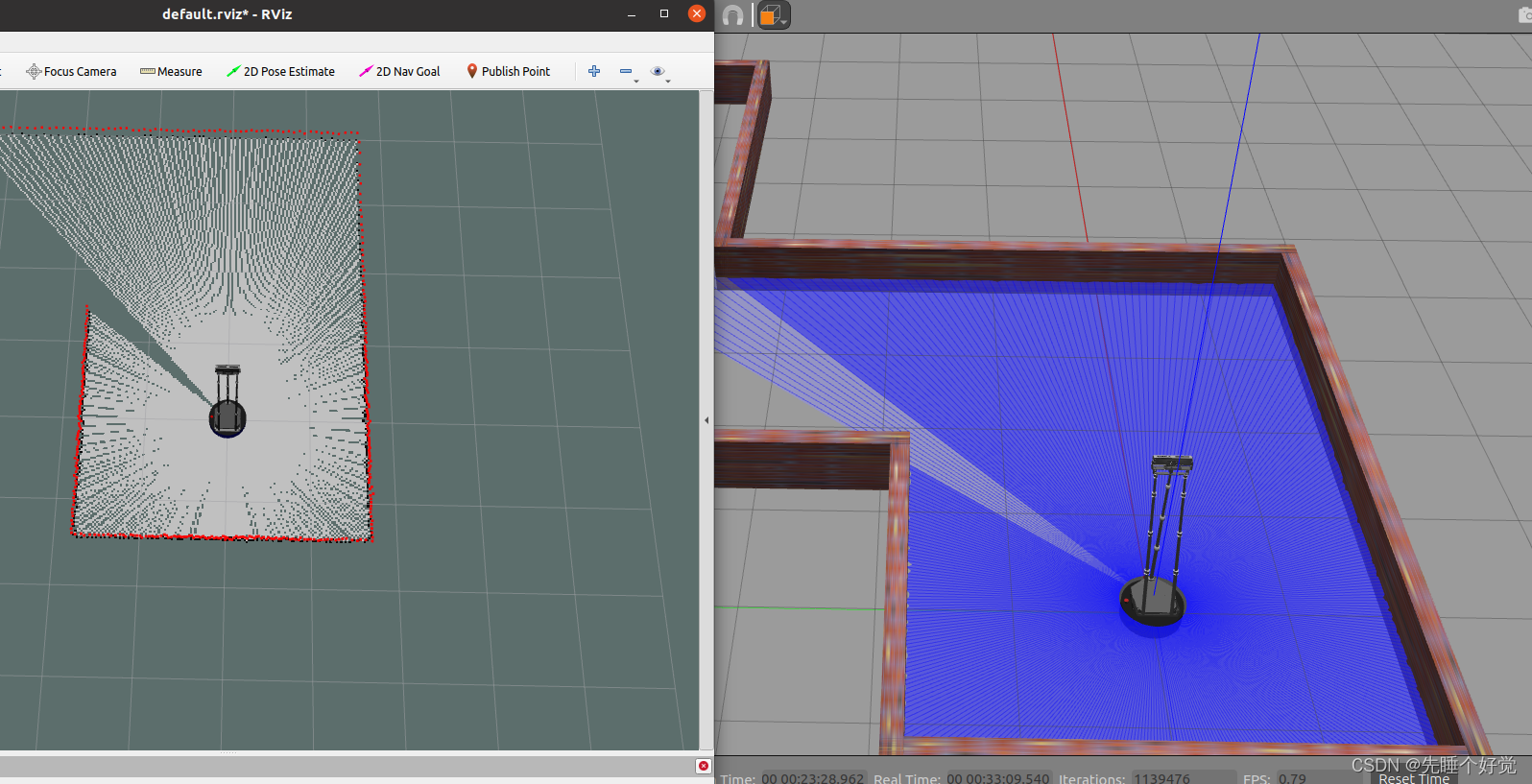Click the FPS value in Gazebo's status bar
The height and width of the screenshot is (784, 1532).
point(1292,778)
